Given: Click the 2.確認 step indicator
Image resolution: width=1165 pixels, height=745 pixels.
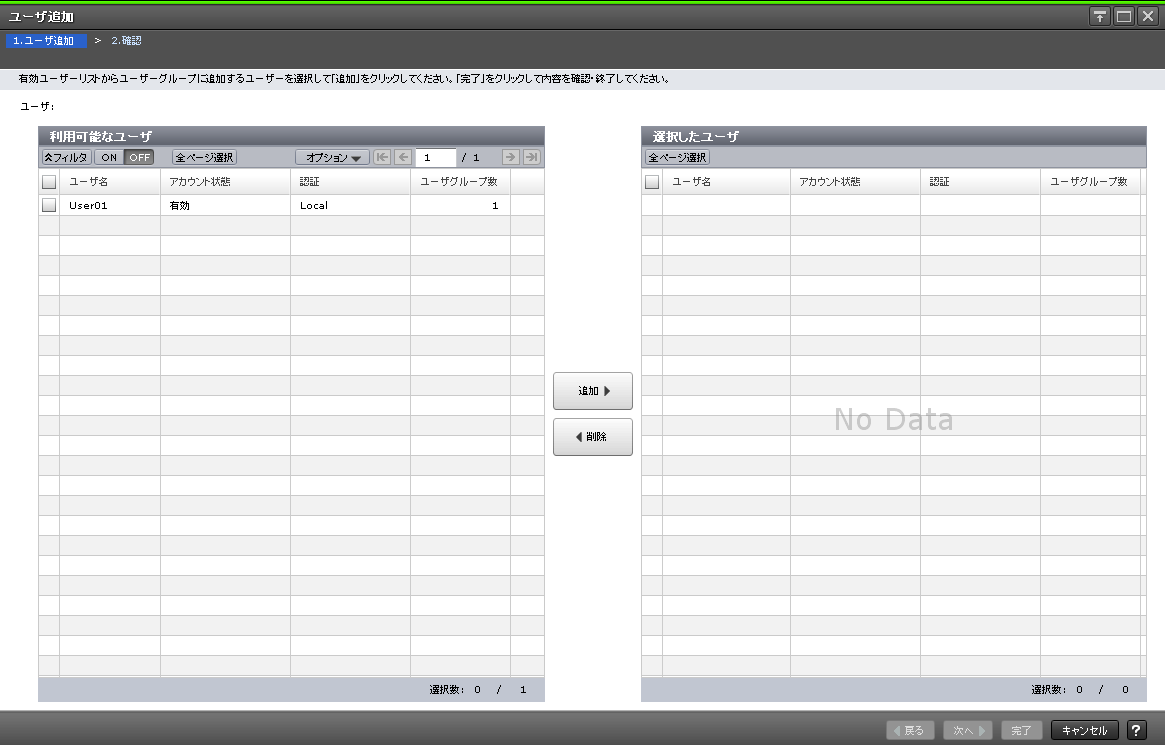Looking at the screenshot, I should tap(127, 40).
